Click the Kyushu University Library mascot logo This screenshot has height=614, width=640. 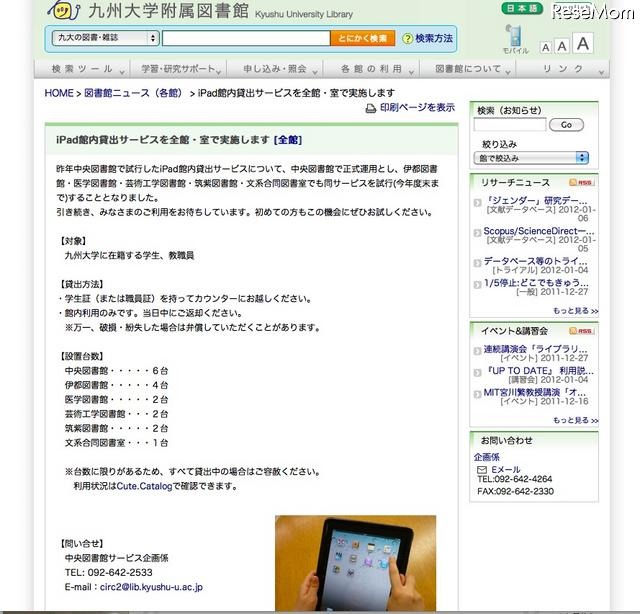64,10
